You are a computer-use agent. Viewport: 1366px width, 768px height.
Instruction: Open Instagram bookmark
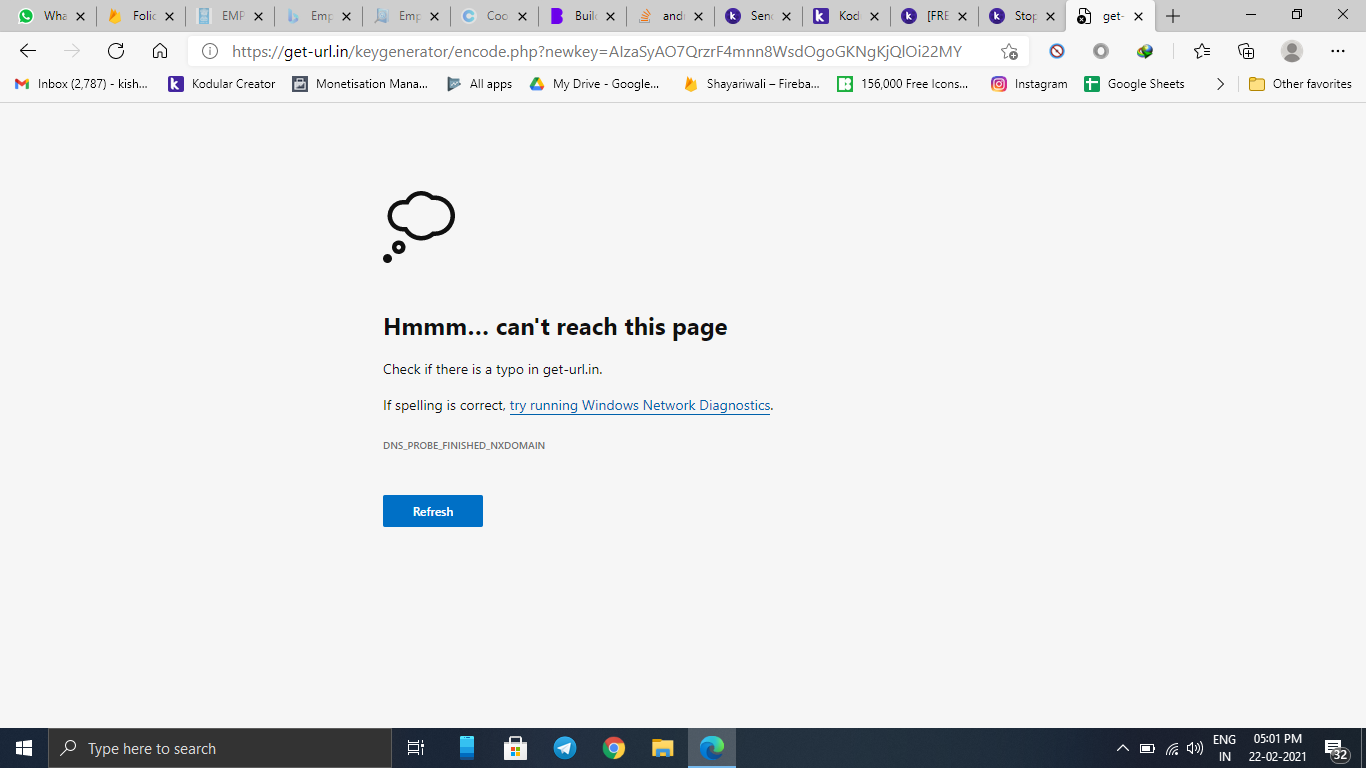pos(1029,84)
